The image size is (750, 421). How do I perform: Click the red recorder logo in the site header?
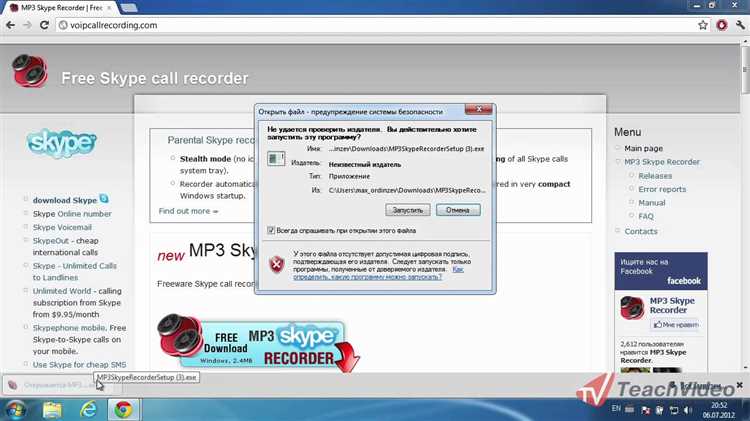[x=30, y=71]
